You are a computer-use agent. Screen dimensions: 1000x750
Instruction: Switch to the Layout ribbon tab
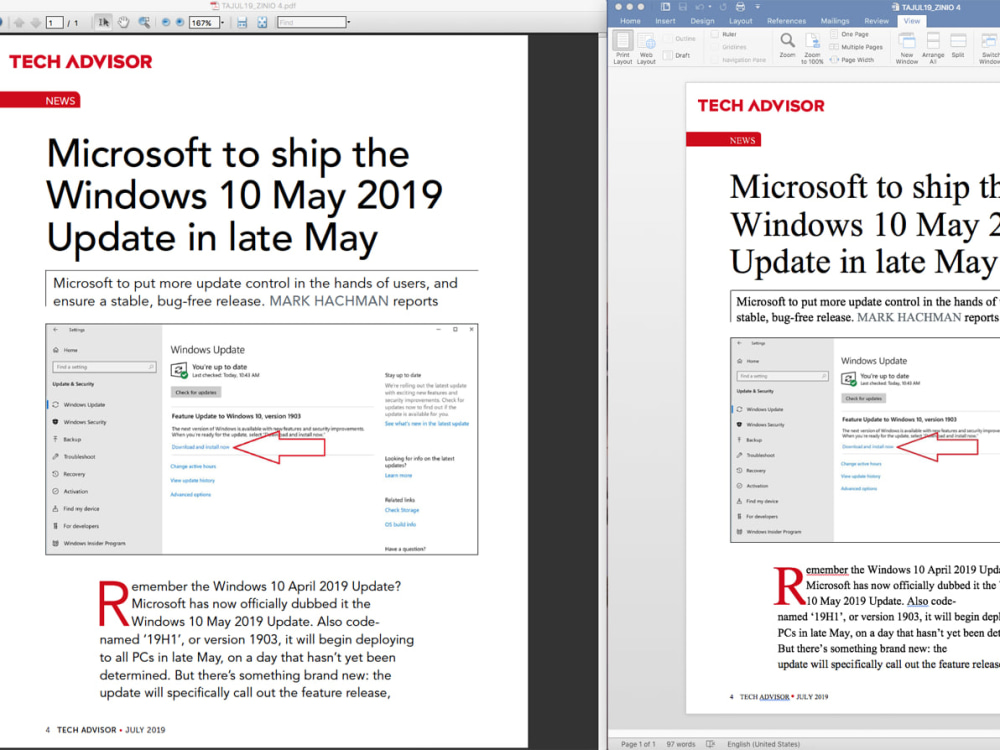pos(740,21)
